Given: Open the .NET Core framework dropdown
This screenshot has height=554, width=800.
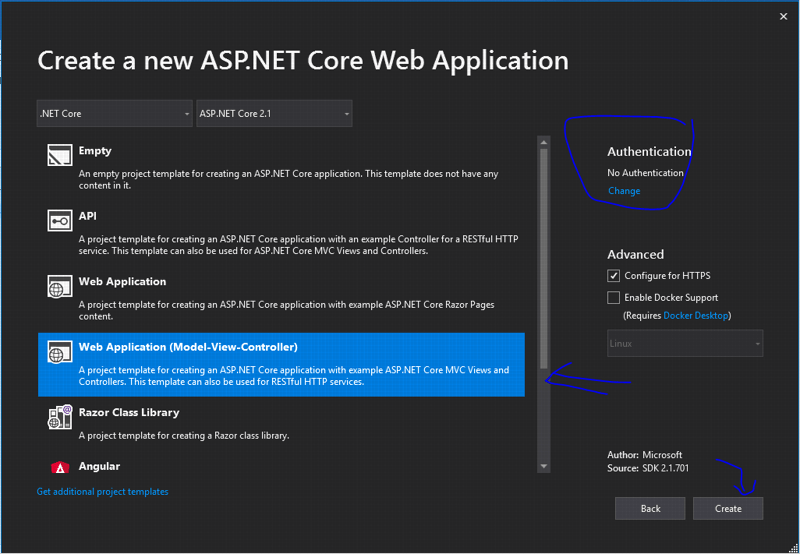Looking at the screenshot, I should coord(115,113).
